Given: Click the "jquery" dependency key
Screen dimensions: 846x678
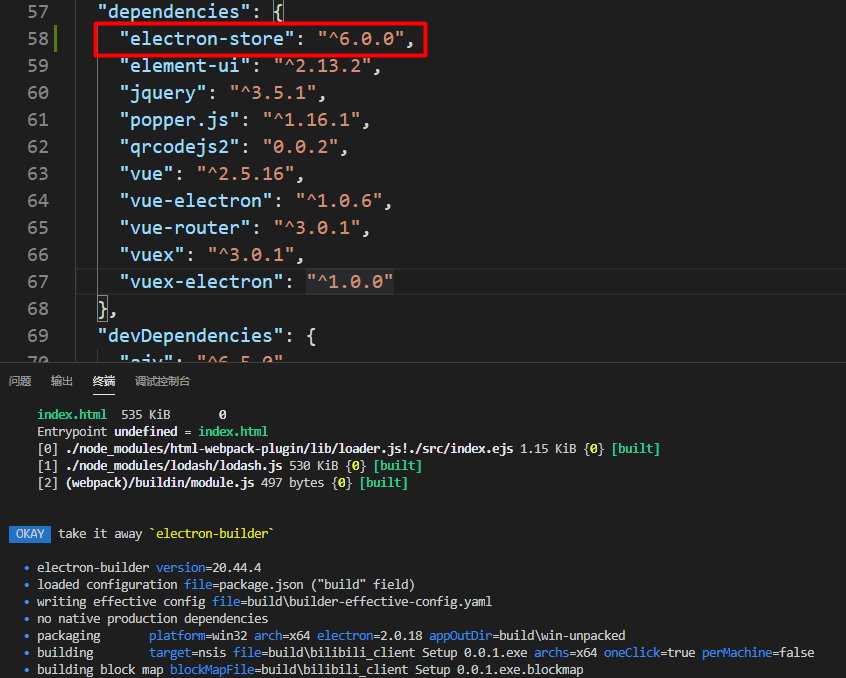Looking at the screenshot, I should (161, 93).
